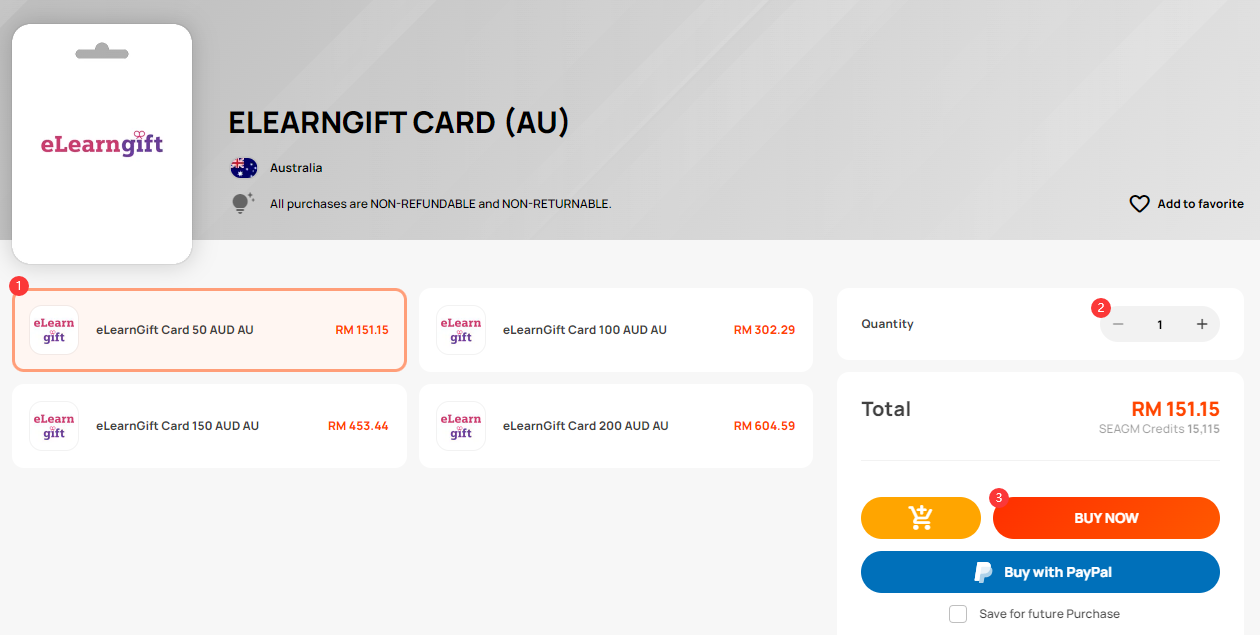Click the eLearnGift logo on 100 AUD card
This screenshot has width=1260, height=635.
pyautogui.click(x=461, y=330)
